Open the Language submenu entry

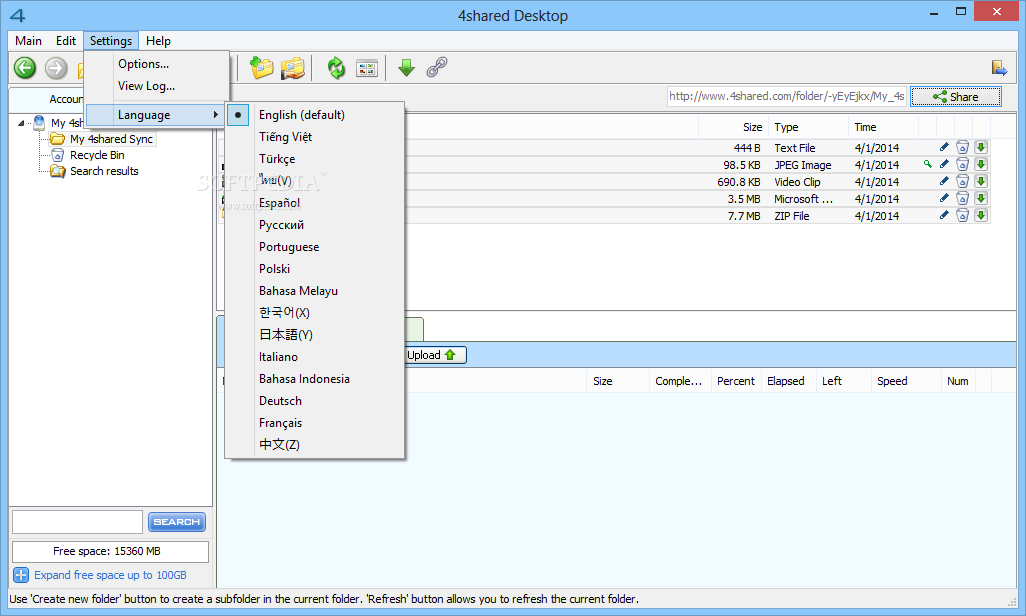(x=156, y=115)
